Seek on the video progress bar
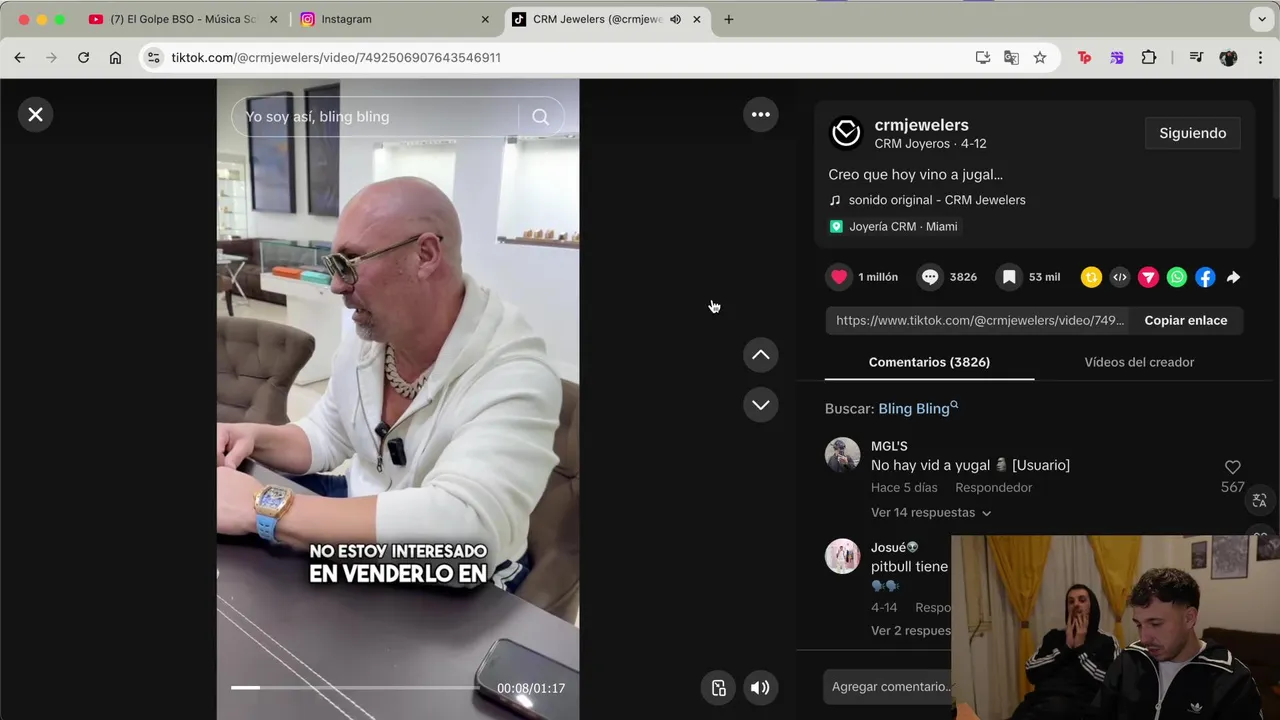This screenshot has width=1280, height=720. [x=354, y=688]
